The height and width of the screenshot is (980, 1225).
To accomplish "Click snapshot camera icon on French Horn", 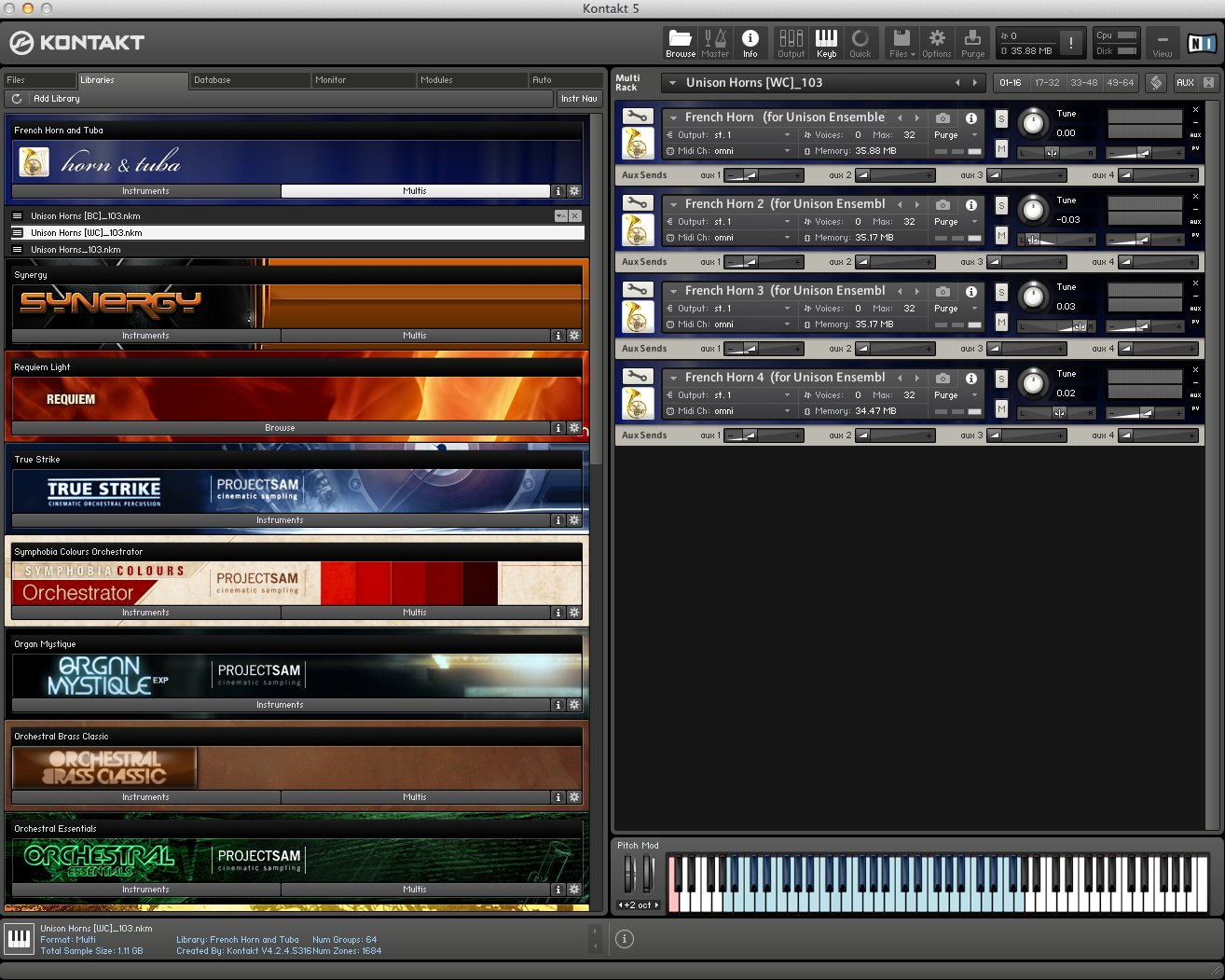I will (x=943, y=117).
